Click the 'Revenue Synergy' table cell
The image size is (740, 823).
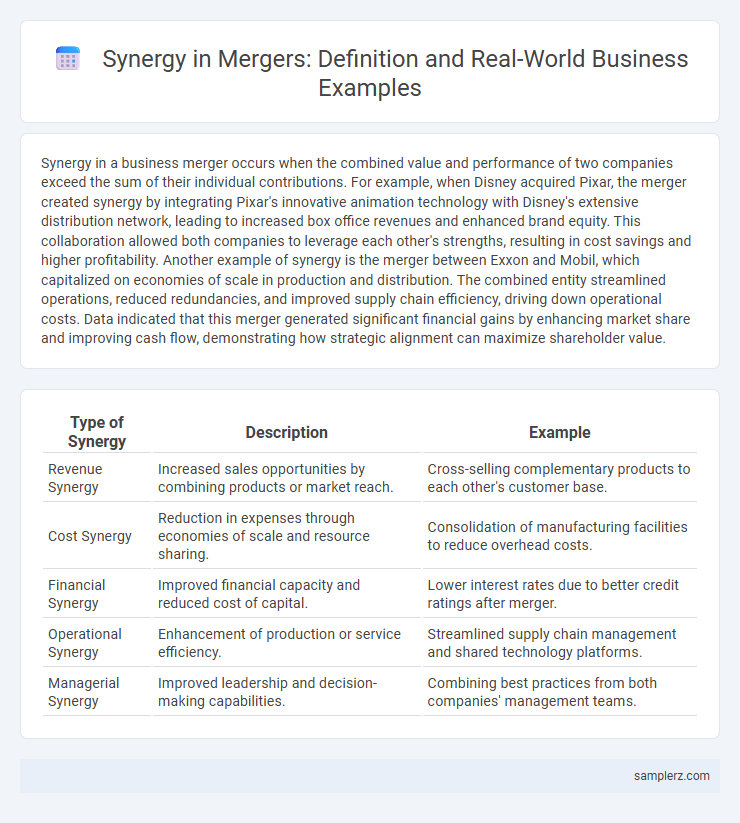pos(97,478)
